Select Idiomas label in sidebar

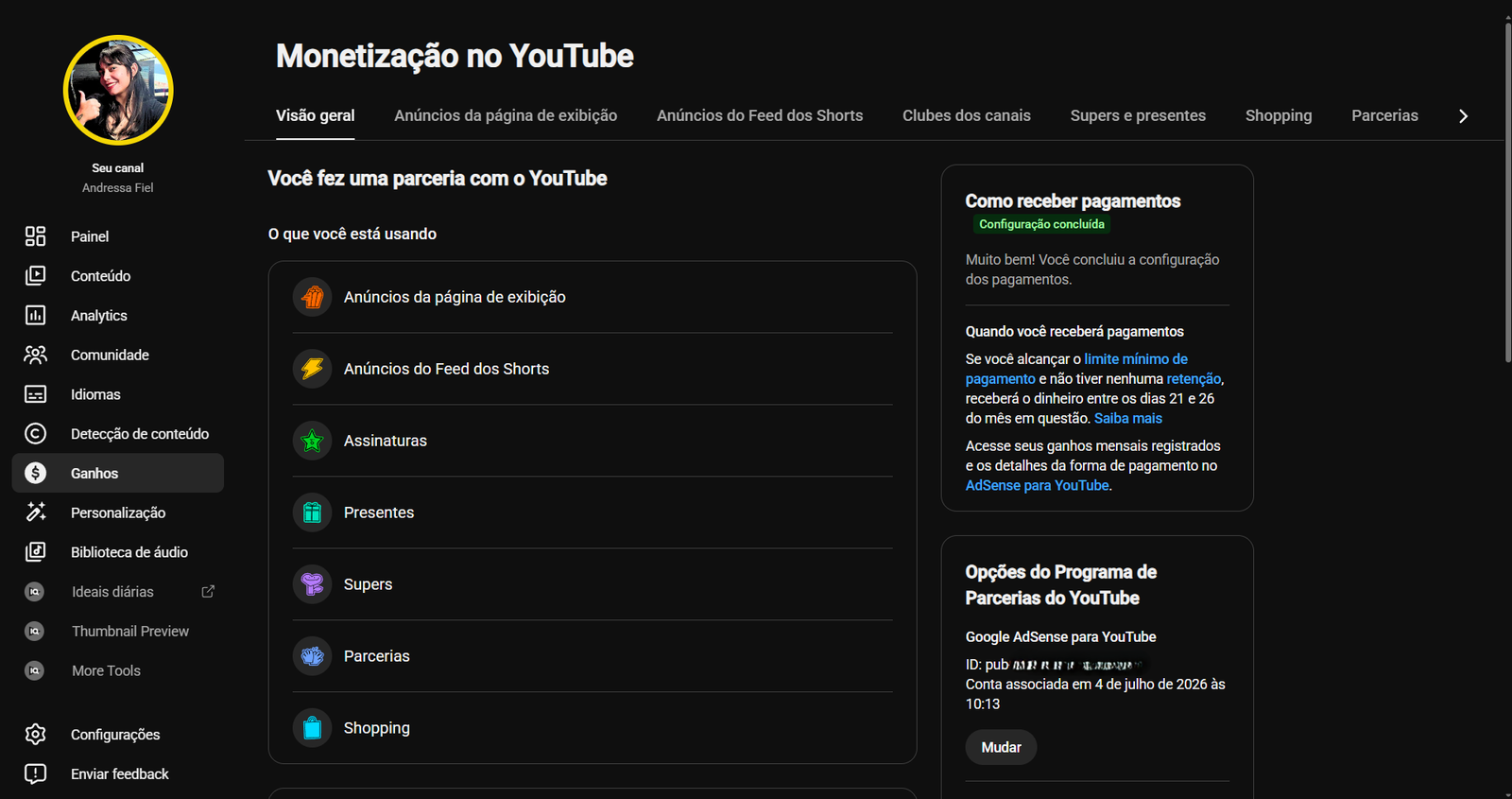point(95,394)
